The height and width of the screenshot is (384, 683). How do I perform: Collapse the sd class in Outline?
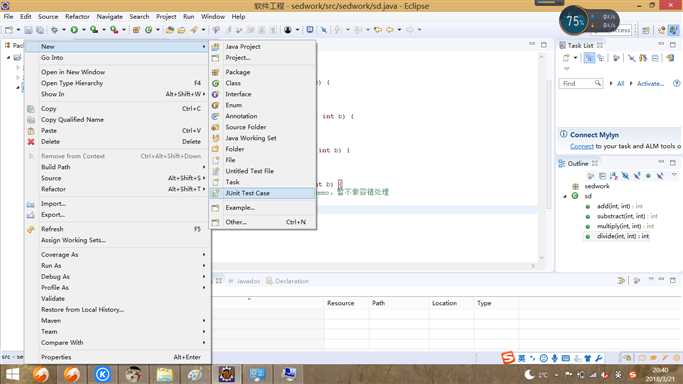(x=565, y=196)
